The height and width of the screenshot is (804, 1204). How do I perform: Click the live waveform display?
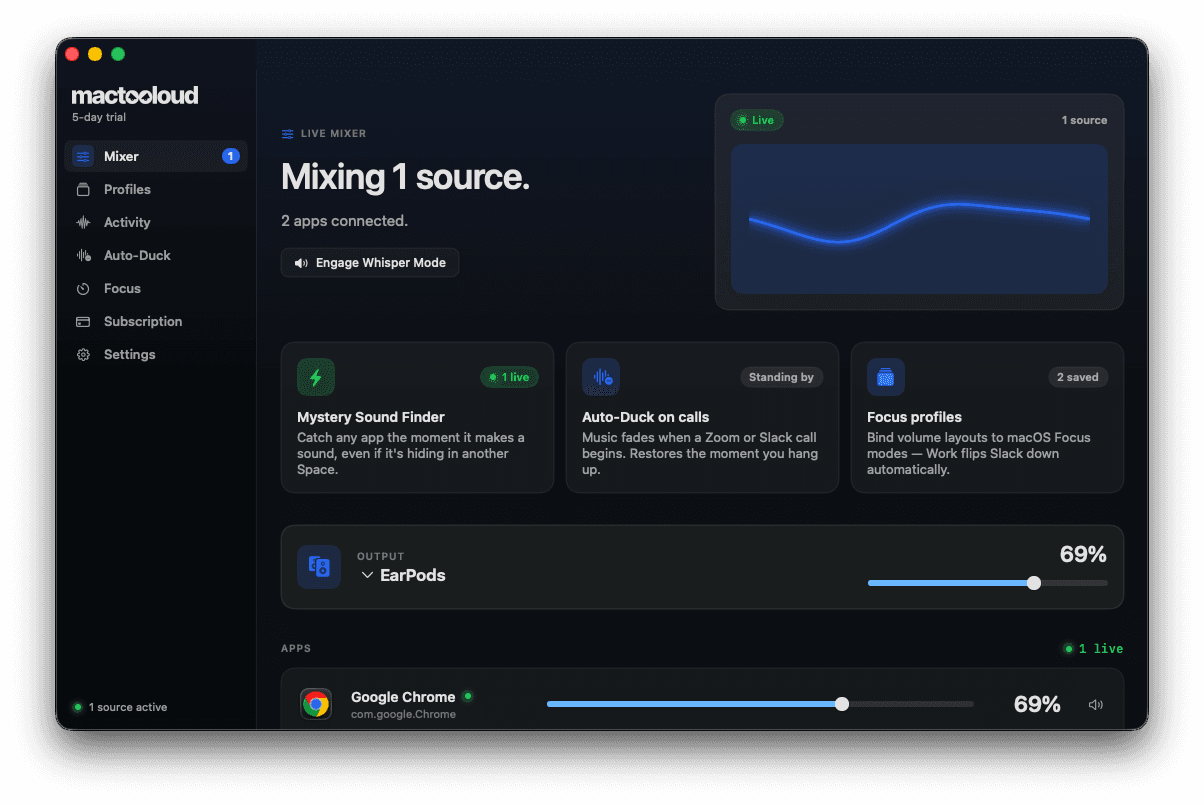[919, 219]
